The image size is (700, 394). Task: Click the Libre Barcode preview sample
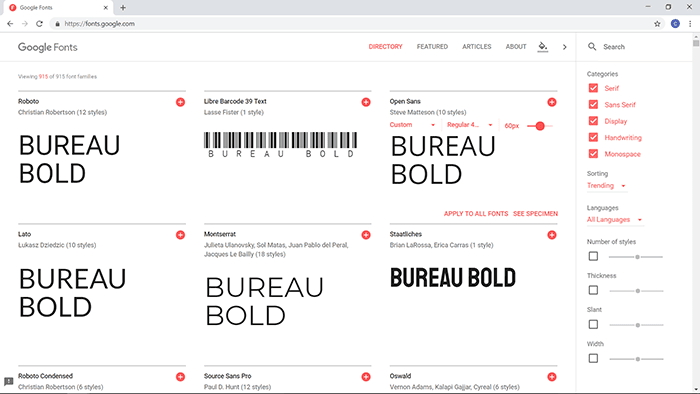point(280,145)
